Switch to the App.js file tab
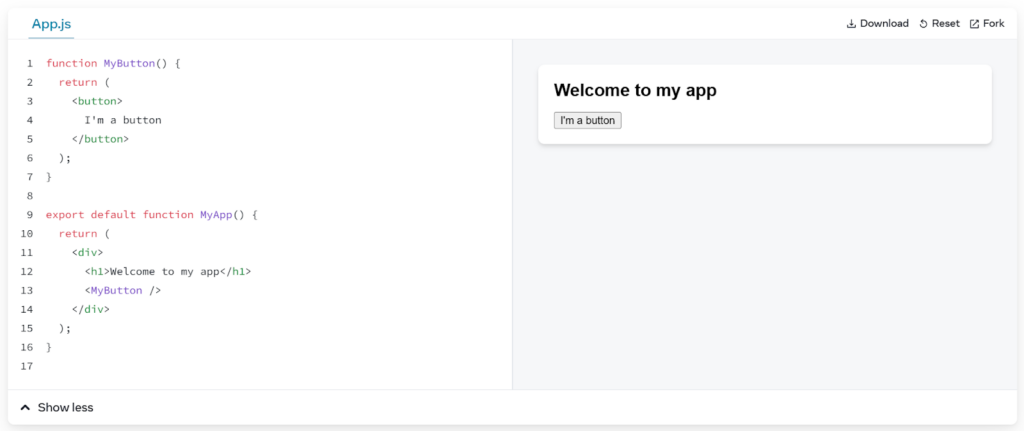 click(51, 24)
